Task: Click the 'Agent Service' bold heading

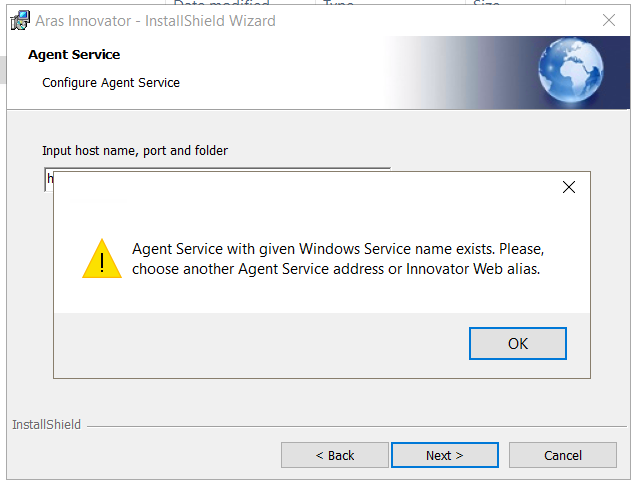Action: pos(74,55)
